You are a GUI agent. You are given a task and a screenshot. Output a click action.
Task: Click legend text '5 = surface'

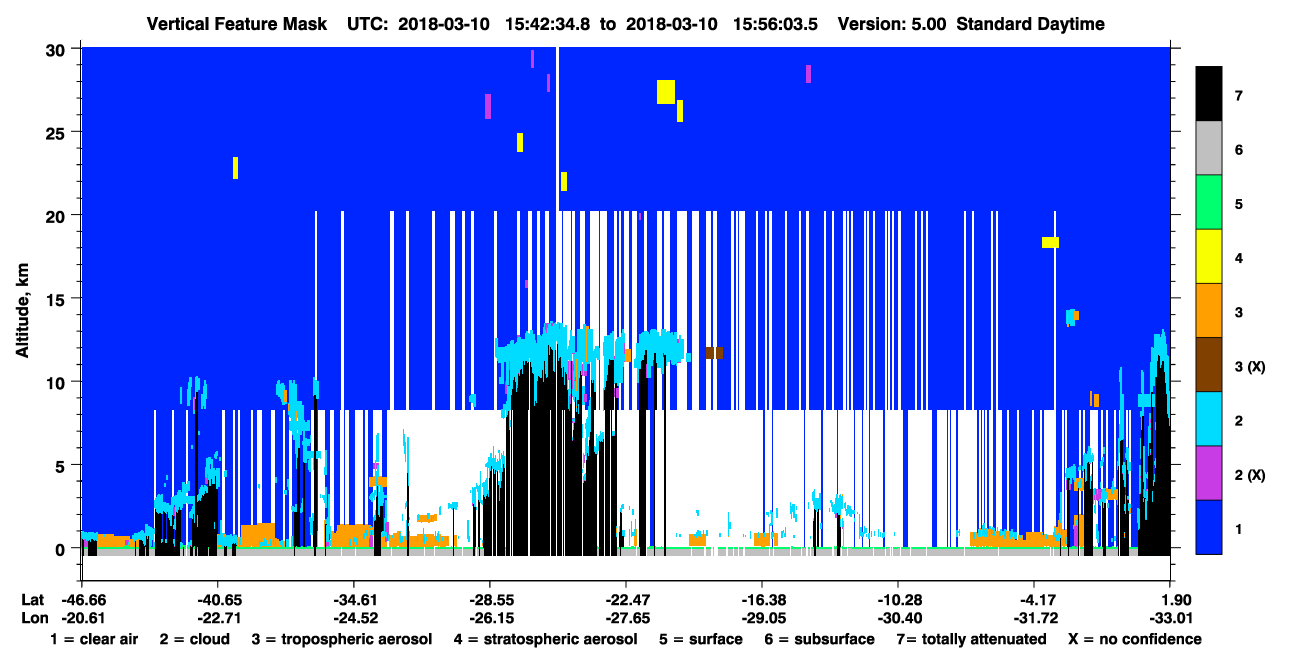click(x=700, y=639)
